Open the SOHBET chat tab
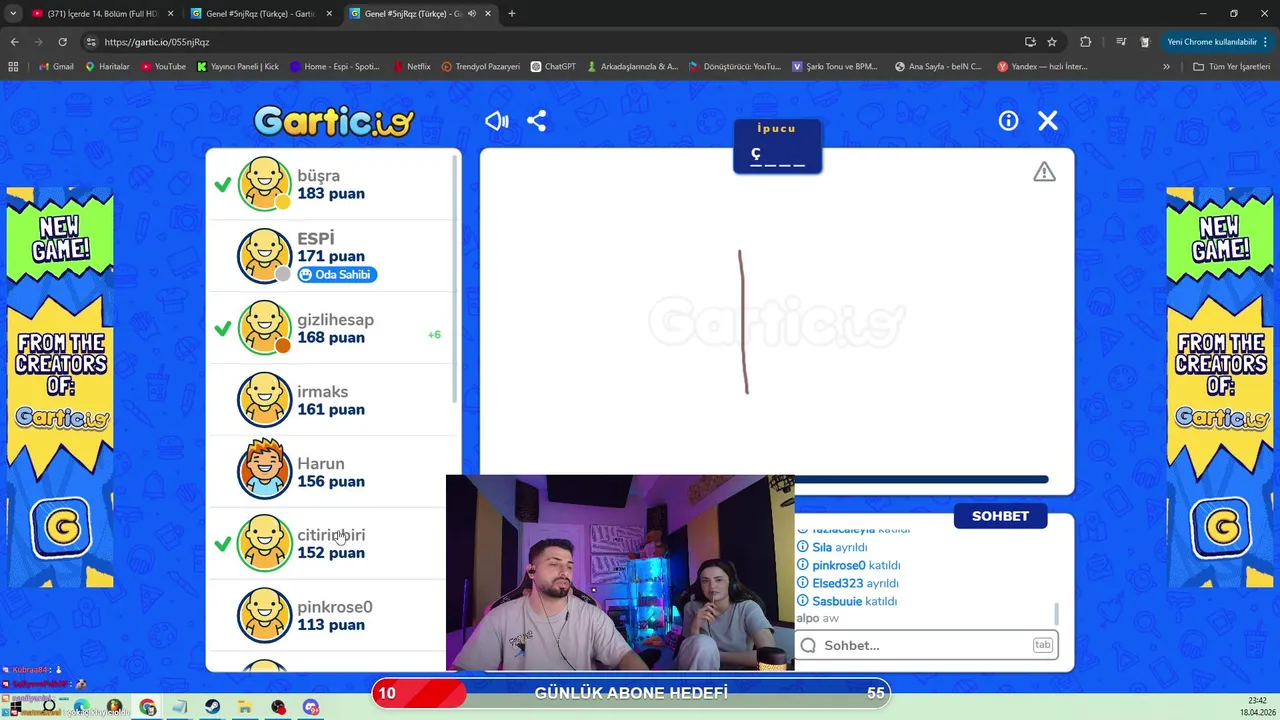 tap(1000, 516)
